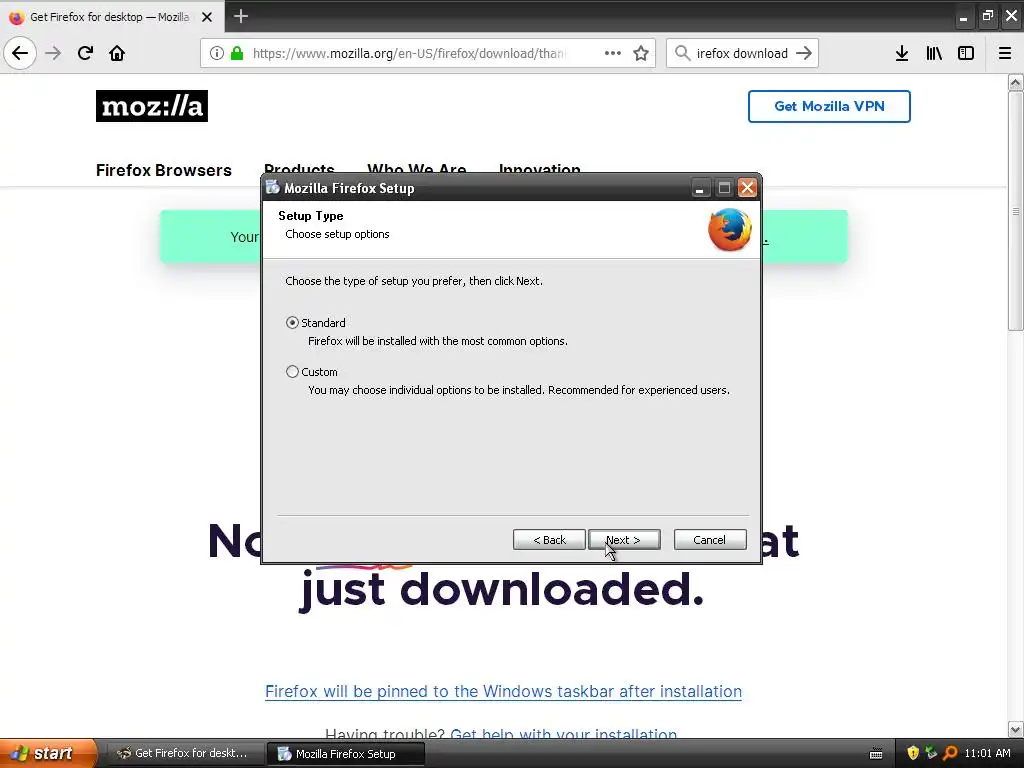Open the taskbar pinning info link
Image resolution: width=1024 pixels, height=768 pixels.
(504, 691)
